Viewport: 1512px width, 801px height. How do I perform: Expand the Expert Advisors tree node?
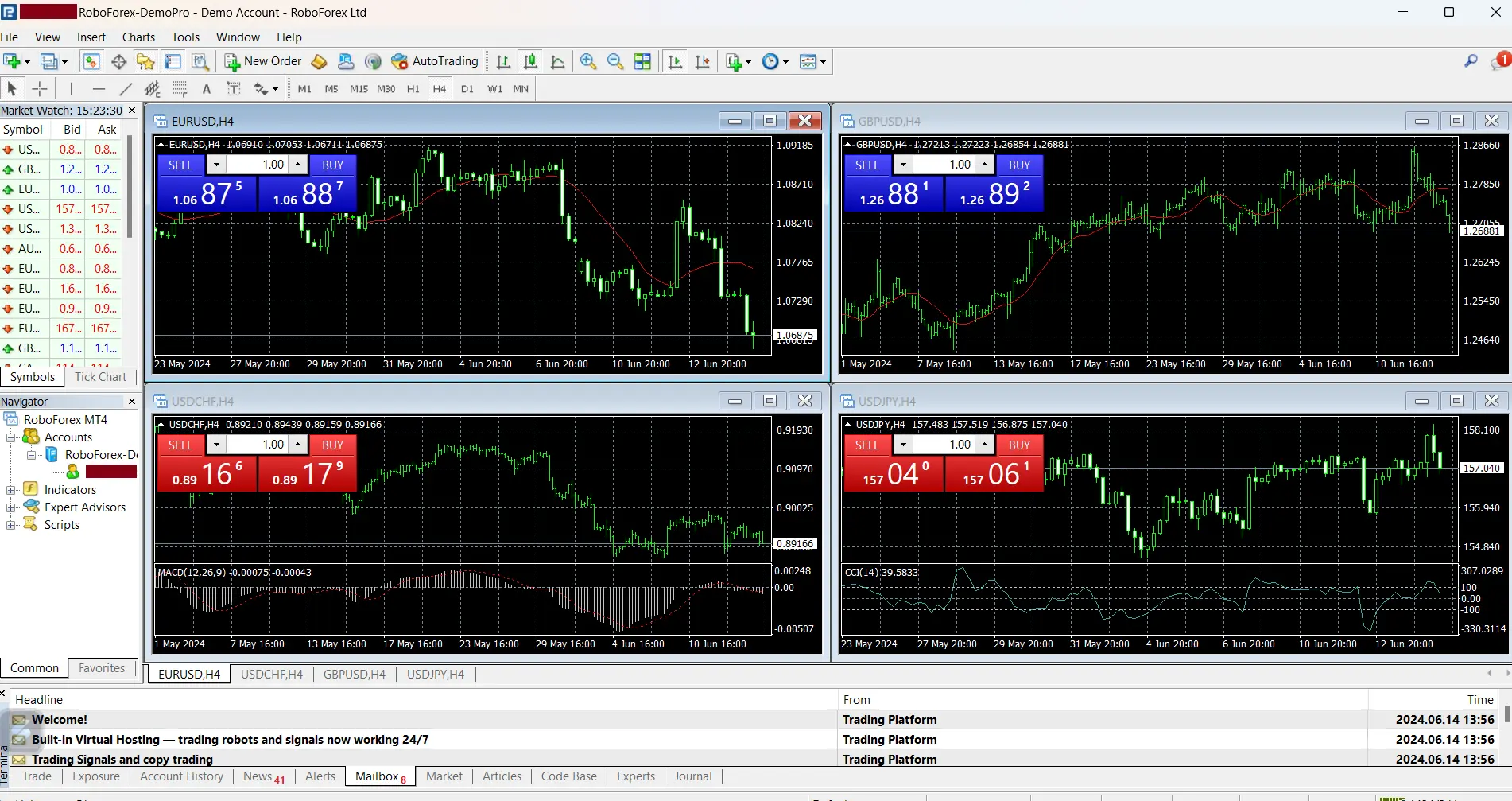coord(10,507)
